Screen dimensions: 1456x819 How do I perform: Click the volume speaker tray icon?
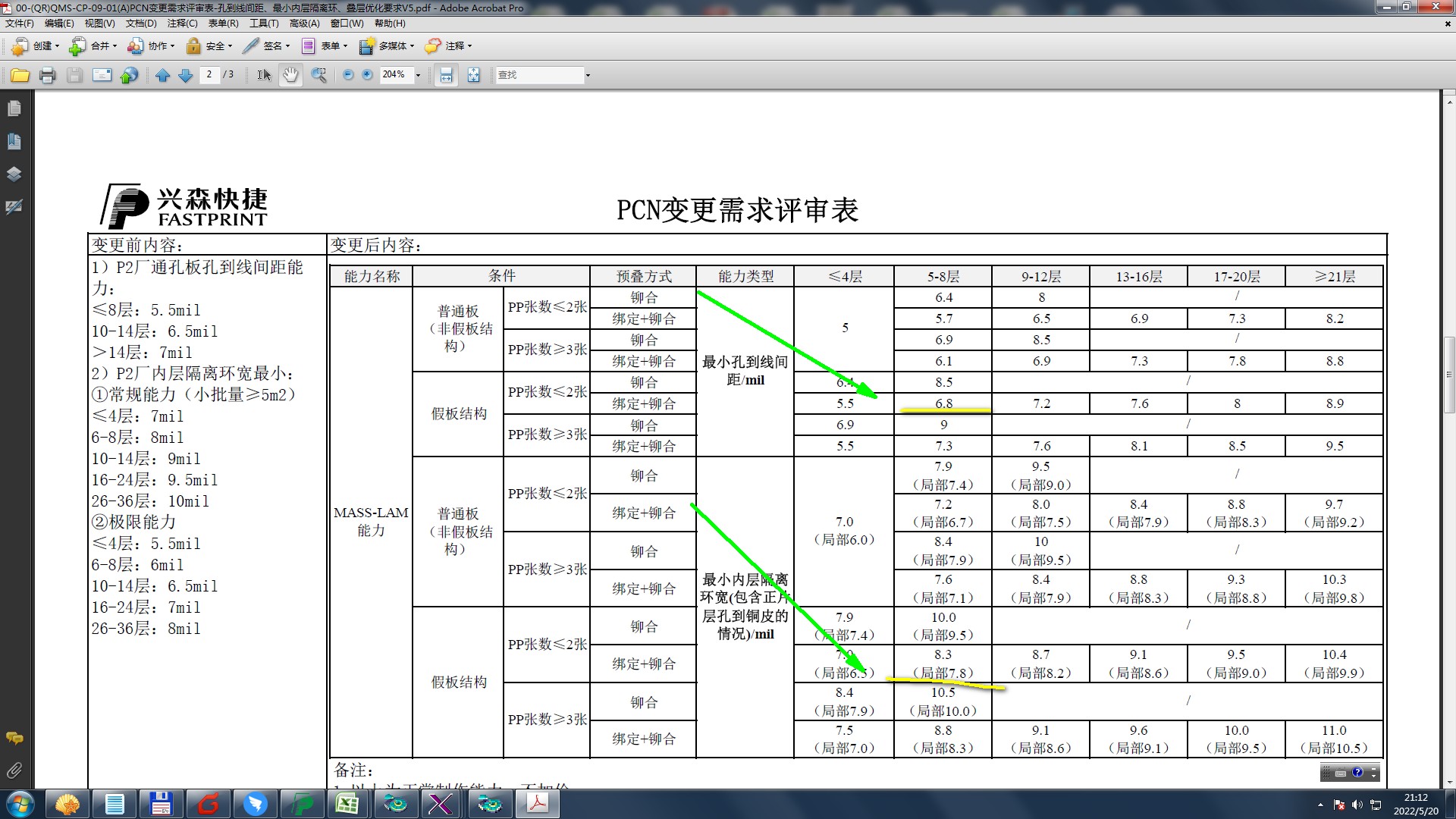pyautogui.click(x=1357, y=805)
